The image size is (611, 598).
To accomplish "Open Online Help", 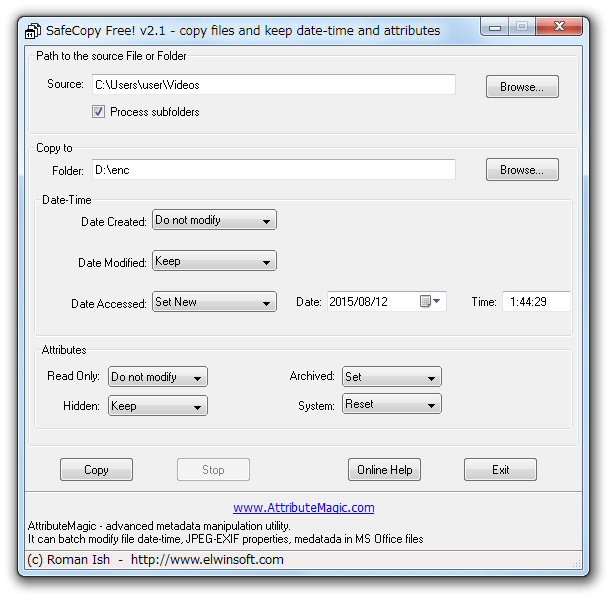I will click(x=384, y=469).
